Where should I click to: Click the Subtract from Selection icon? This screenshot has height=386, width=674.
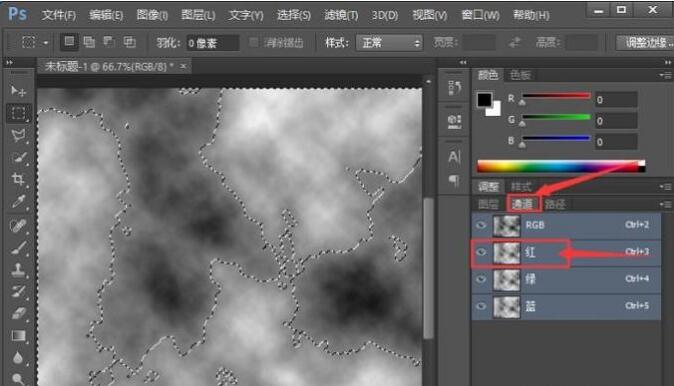109,42
